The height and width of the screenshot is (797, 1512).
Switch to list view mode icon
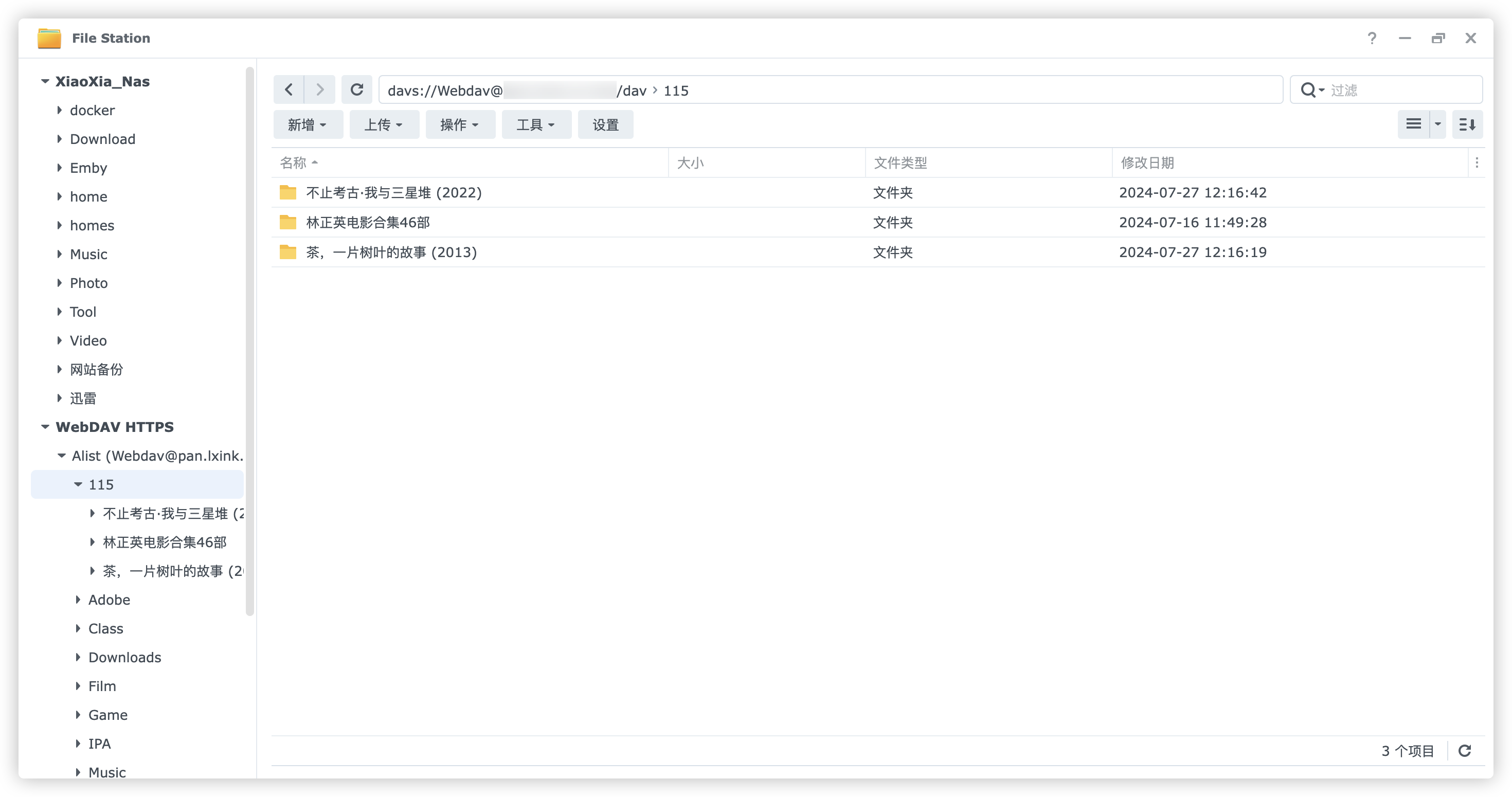(x=1413, y=124)
